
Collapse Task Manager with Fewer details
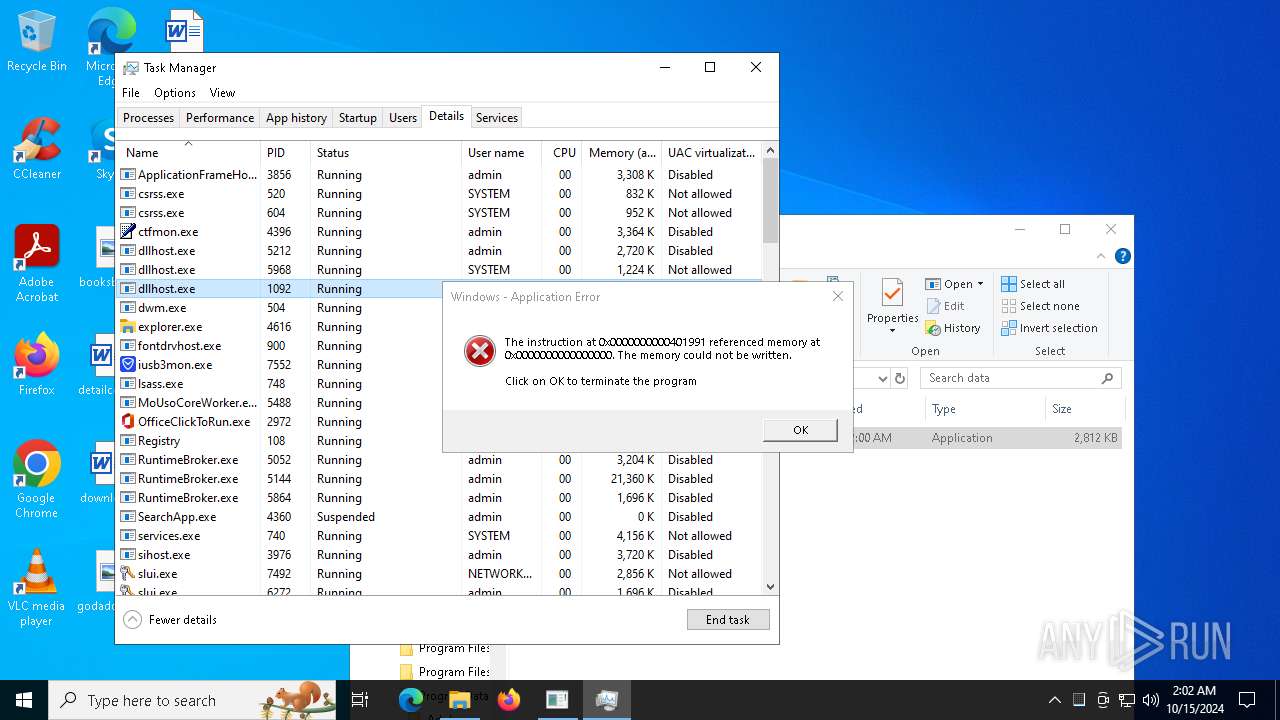[x=171, y=620]
